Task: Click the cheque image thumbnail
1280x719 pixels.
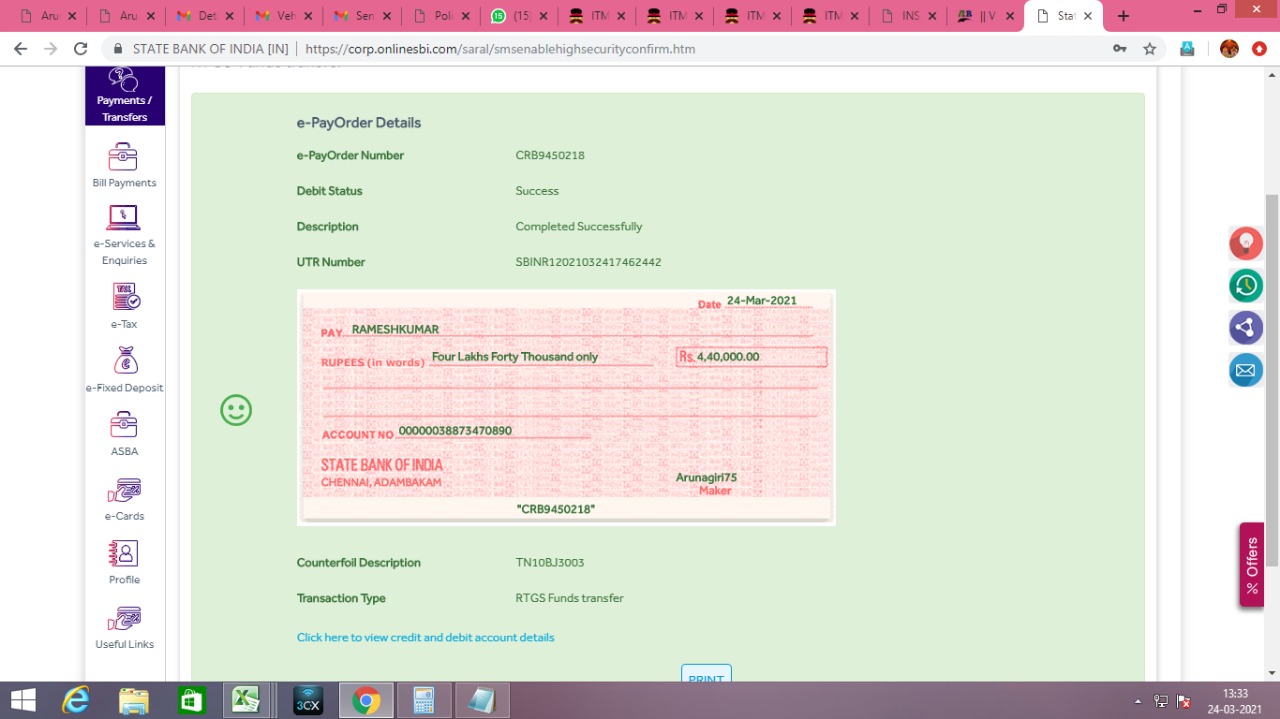Action: [x=566, y=407]
